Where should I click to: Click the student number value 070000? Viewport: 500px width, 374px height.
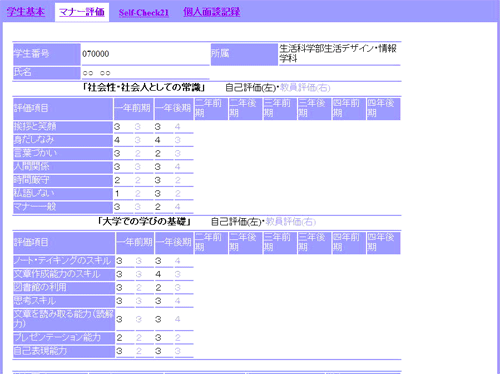[96, 54]
